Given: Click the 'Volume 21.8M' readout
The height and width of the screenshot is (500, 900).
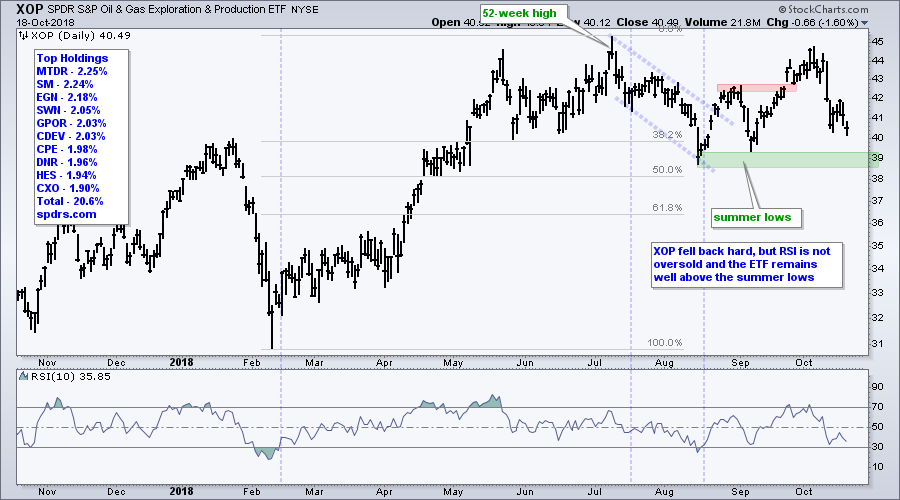Looking at the screenshot, I should [x=722, y=22].
